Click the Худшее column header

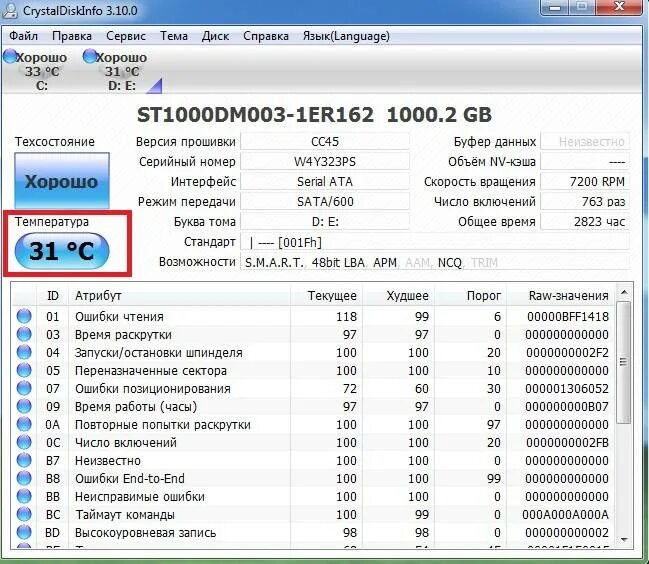(x=399, y=296)
